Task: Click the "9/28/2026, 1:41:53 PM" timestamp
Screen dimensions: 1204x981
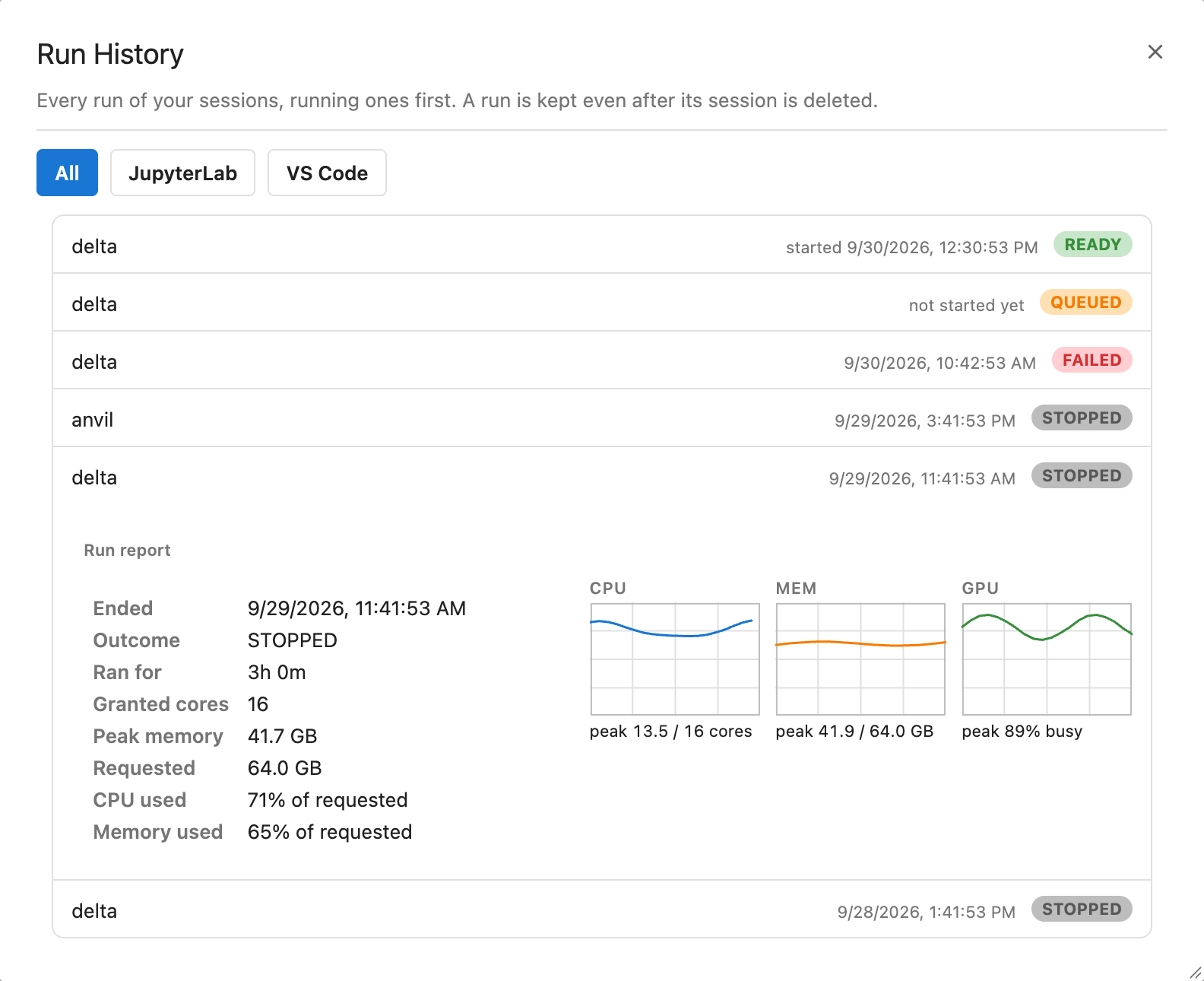Action: coord(927,913)
